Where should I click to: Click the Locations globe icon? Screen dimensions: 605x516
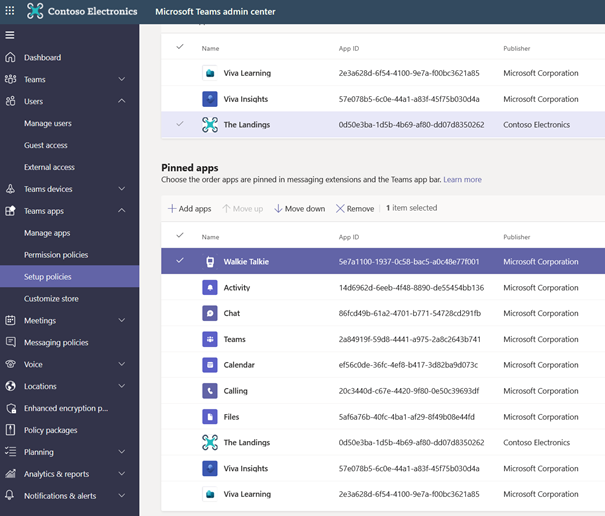coord(10,386)
